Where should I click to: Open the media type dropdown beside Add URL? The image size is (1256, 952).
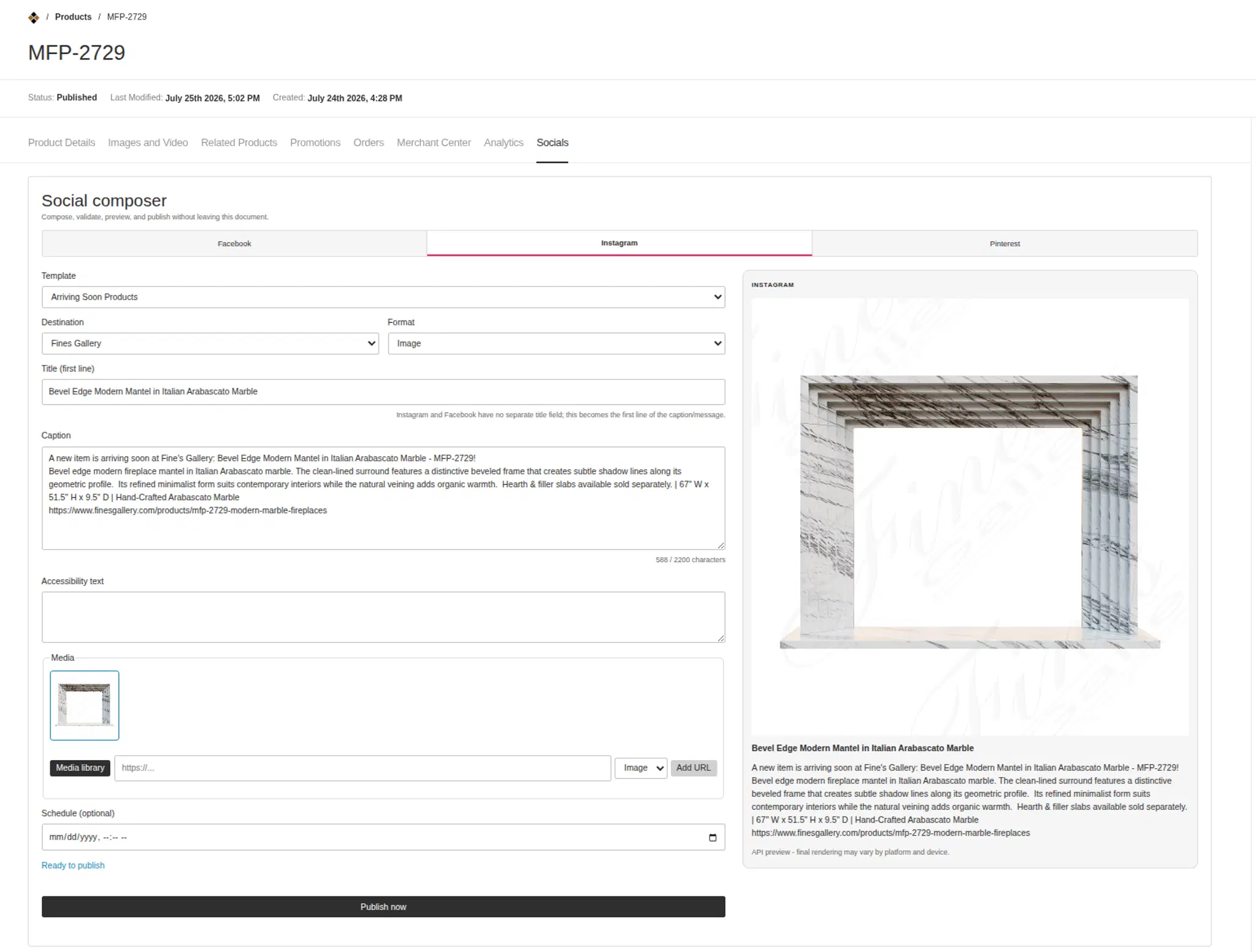click(x=641, y=768)
